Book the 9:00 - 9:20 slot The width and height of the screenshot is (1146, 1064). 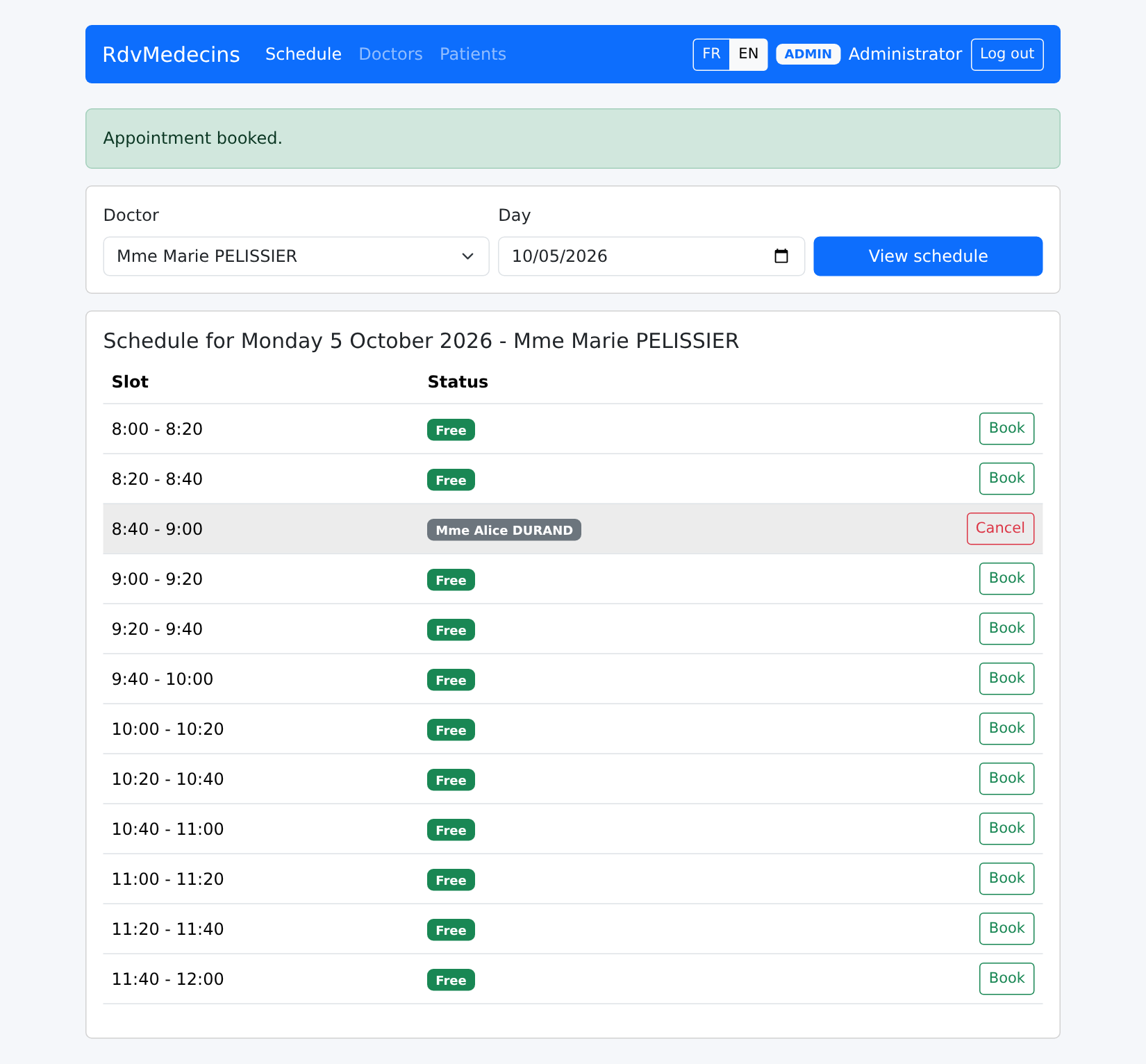tap(1006, 579)
